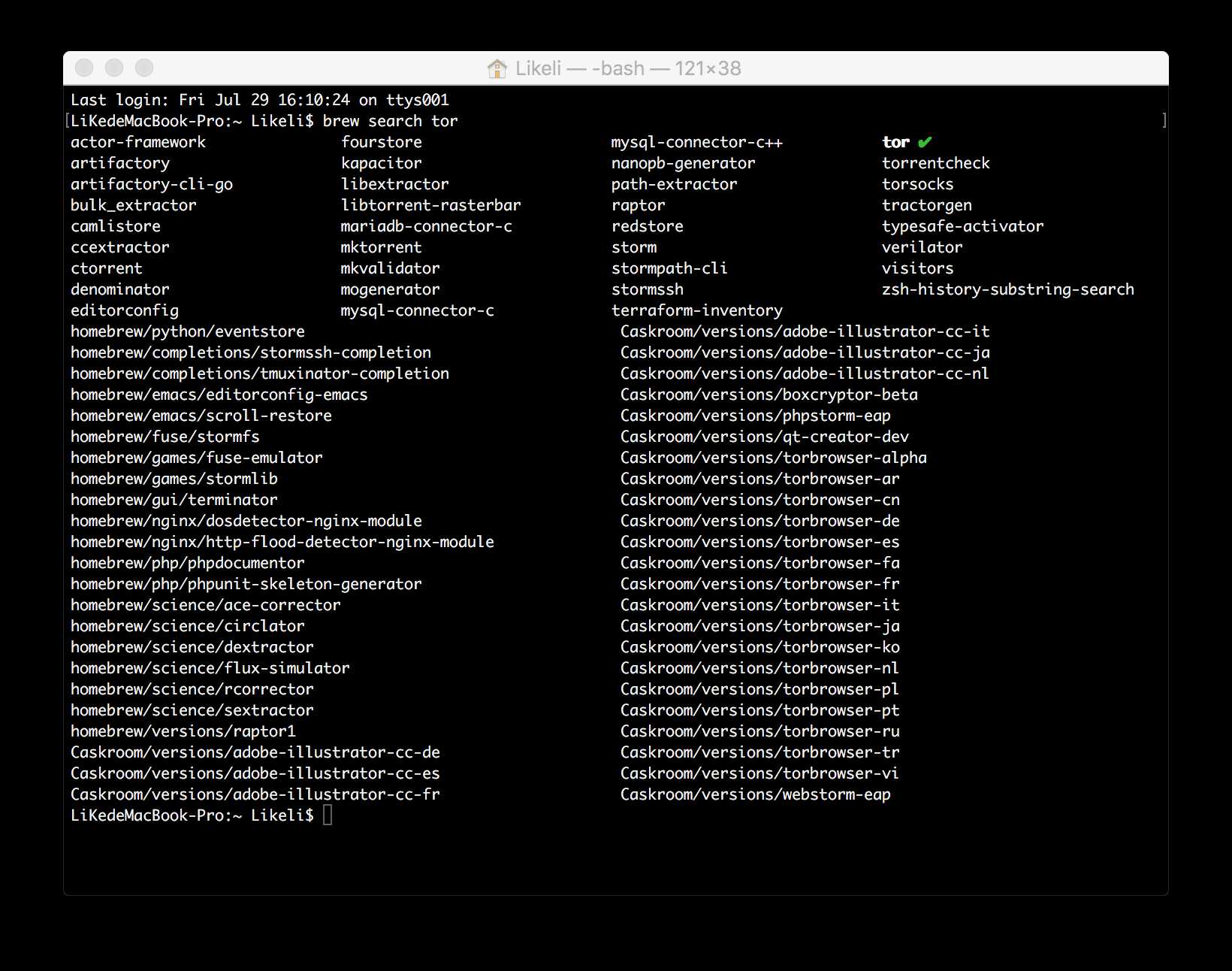The width and height of the screenshot is (1232, 971).
Task: Click 'Caskroom/versions/adobe-illustrator-cc-it' line
Action: 805,331
